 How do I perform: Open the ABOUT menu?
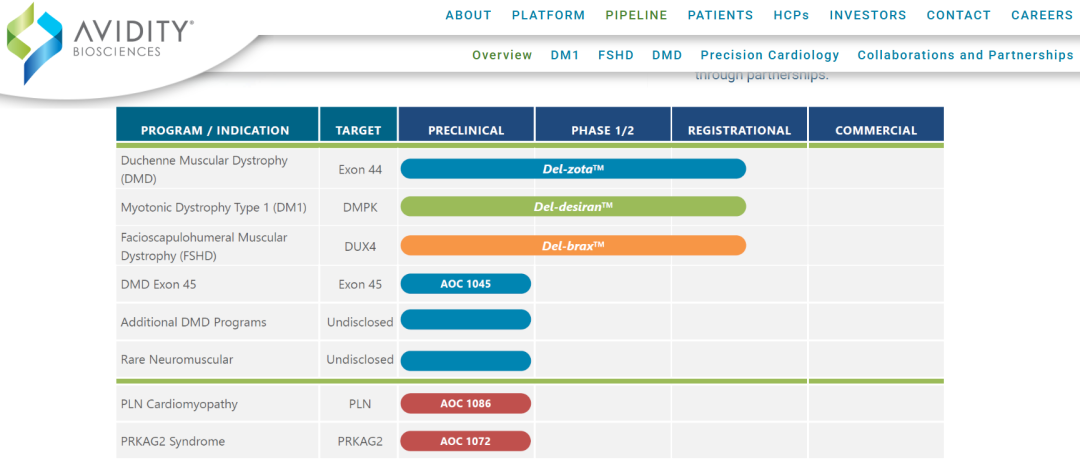(x=468, y=15)
